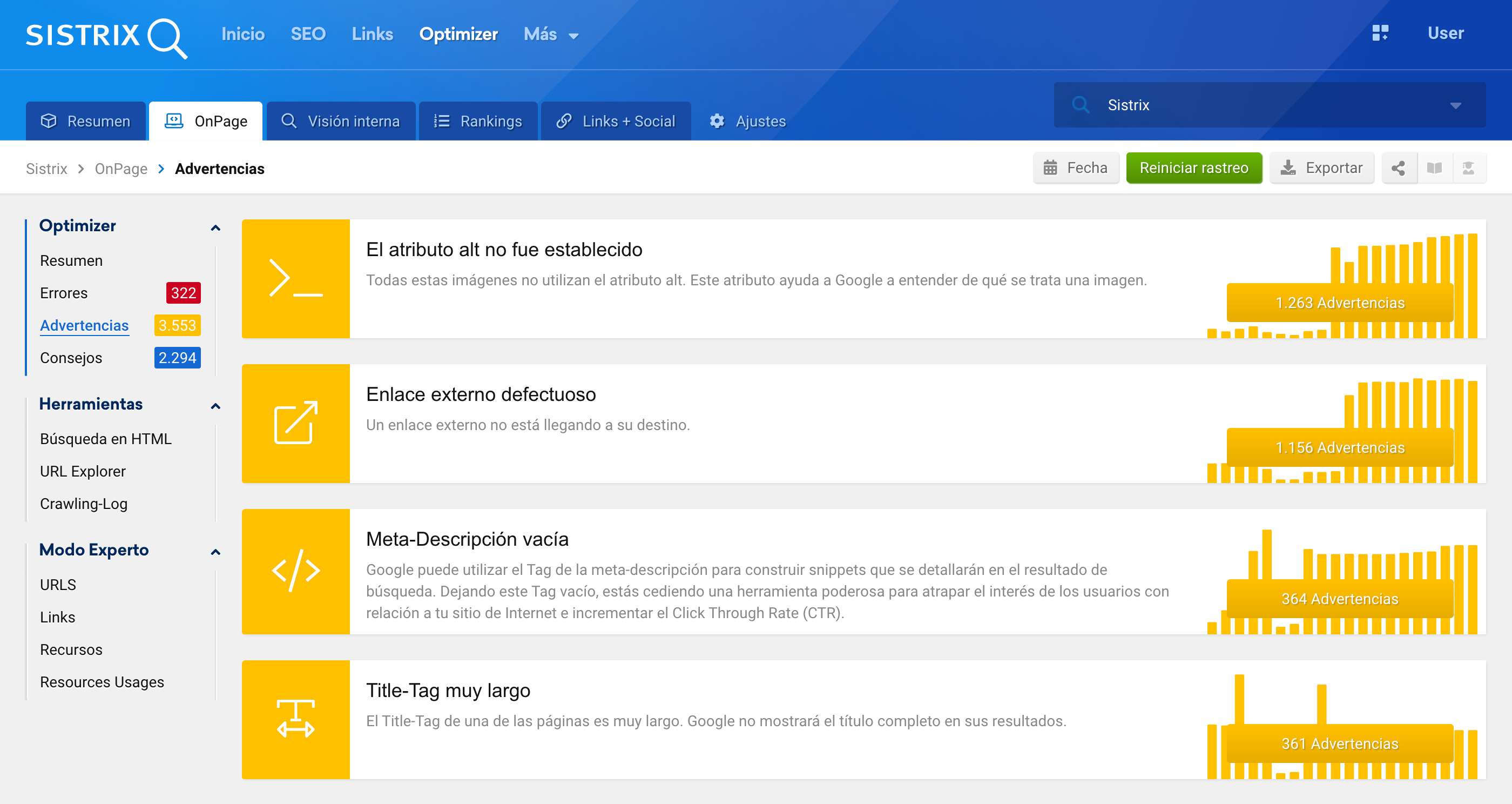
Task: Click the Exportar button
Action: click(x=1321, y=168)
